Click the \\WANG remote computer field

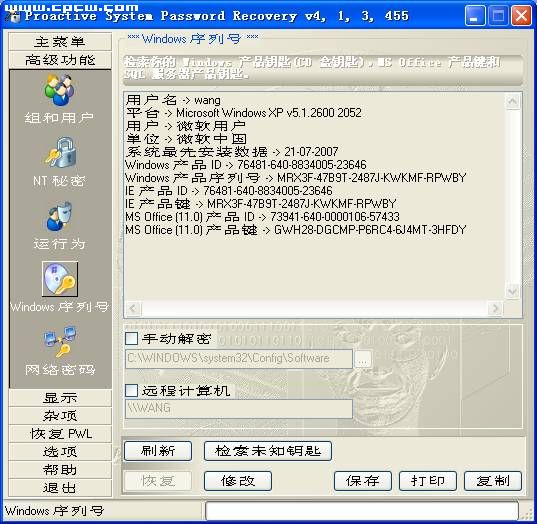239,408
